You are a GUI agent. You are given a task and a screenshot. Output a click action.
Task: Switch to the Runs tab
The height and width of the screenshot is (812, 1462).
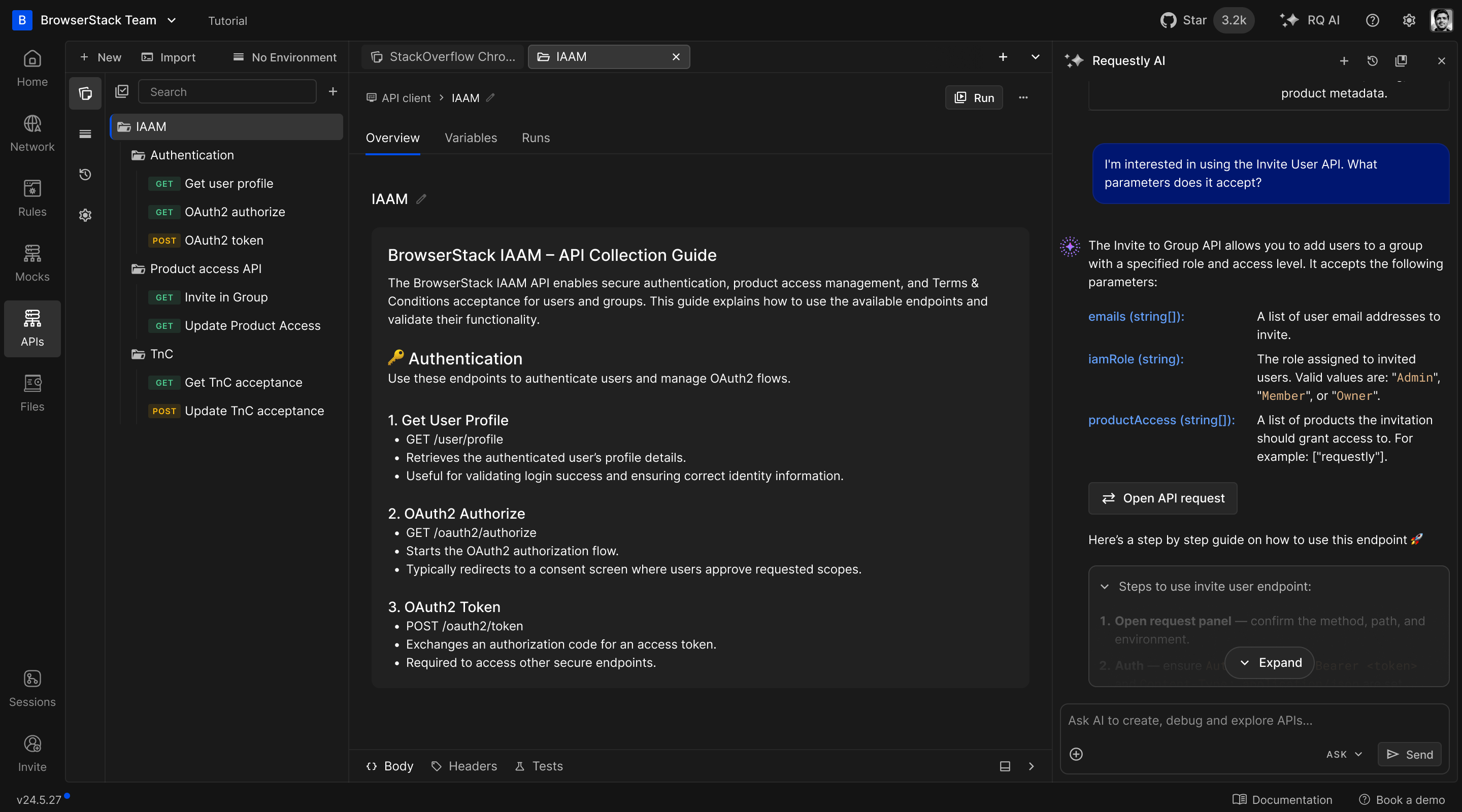[535, 138]
